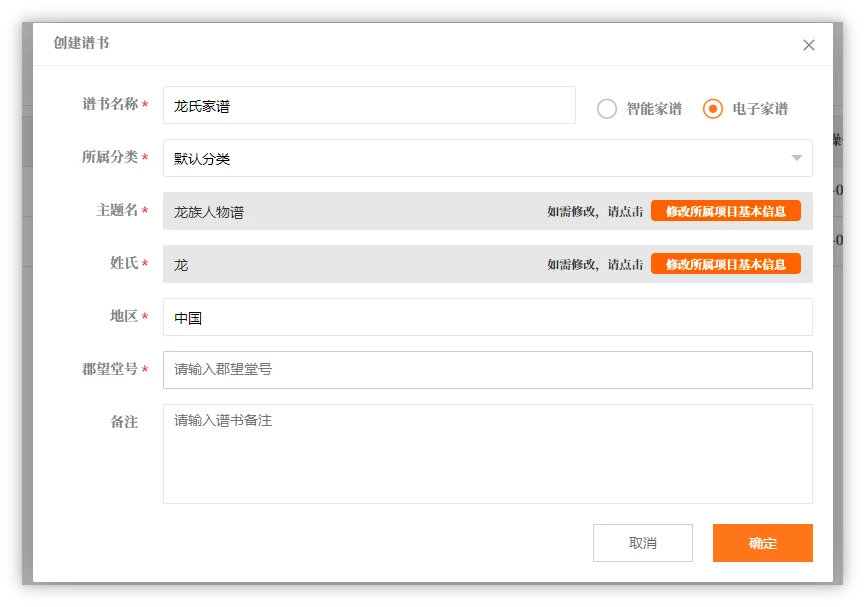Focus the 郡望堂号 input field
This screenshot has width=866, height=607.
[x=488, y=370]
